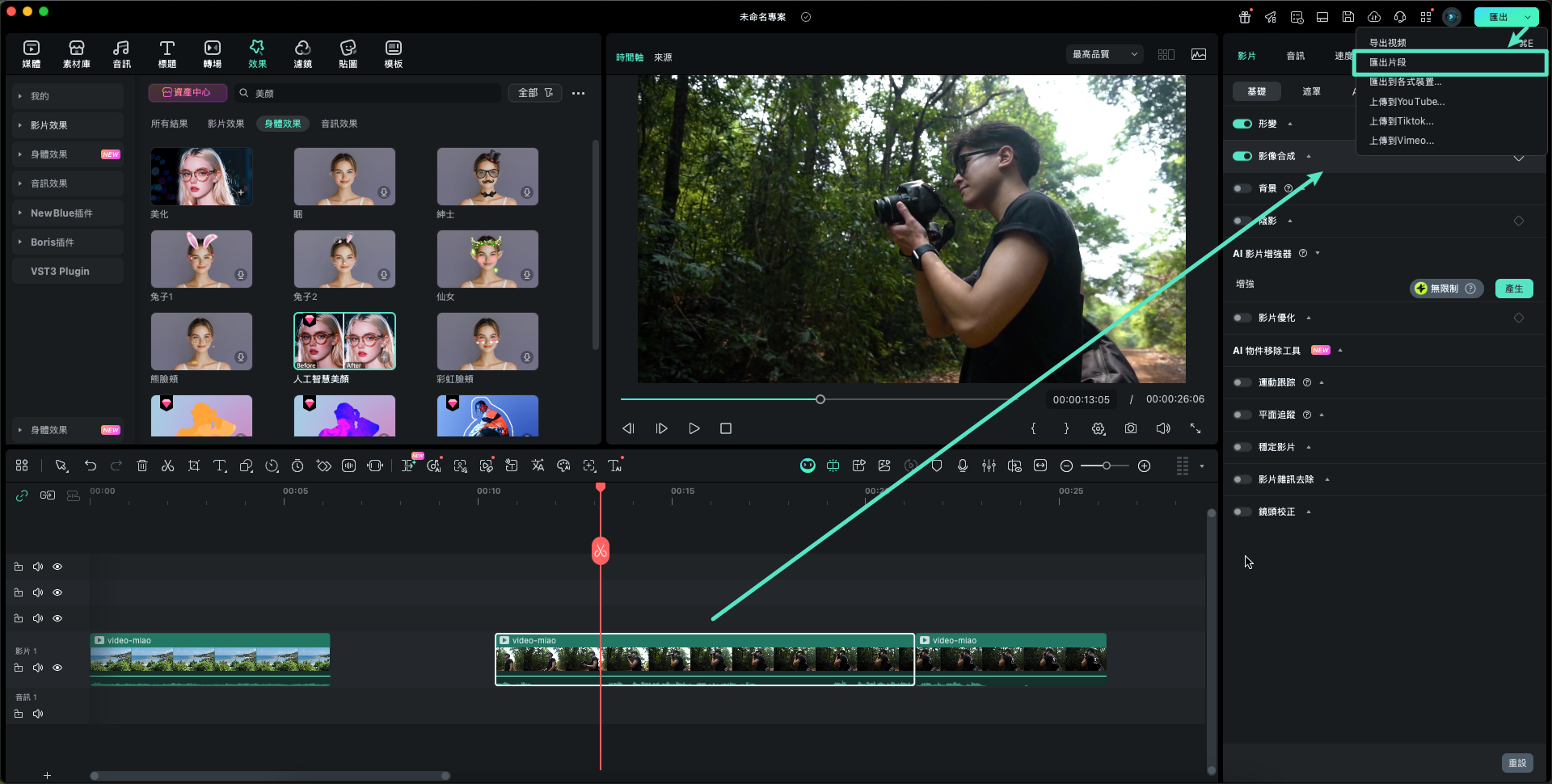
Task: Take a snapshot with the camera icon
Action: [1130, 428]
